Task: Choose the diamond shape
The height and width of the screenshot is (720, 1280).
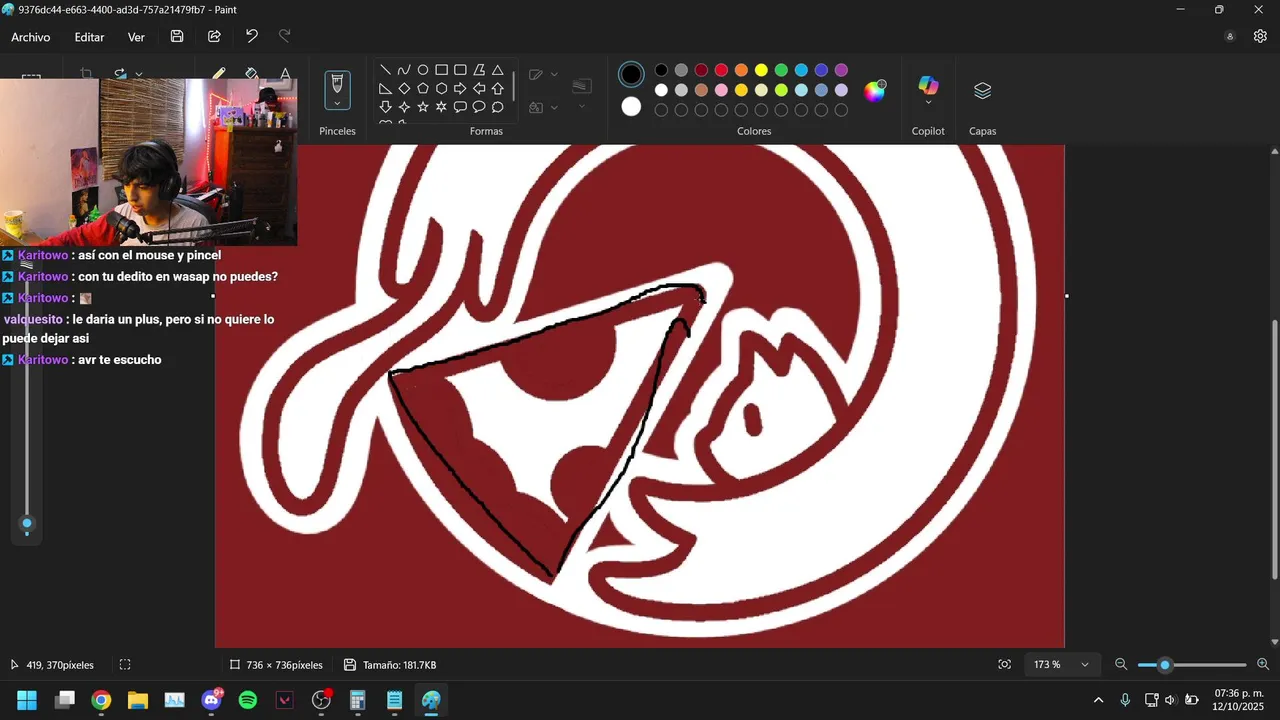Action: coord(404,88)
